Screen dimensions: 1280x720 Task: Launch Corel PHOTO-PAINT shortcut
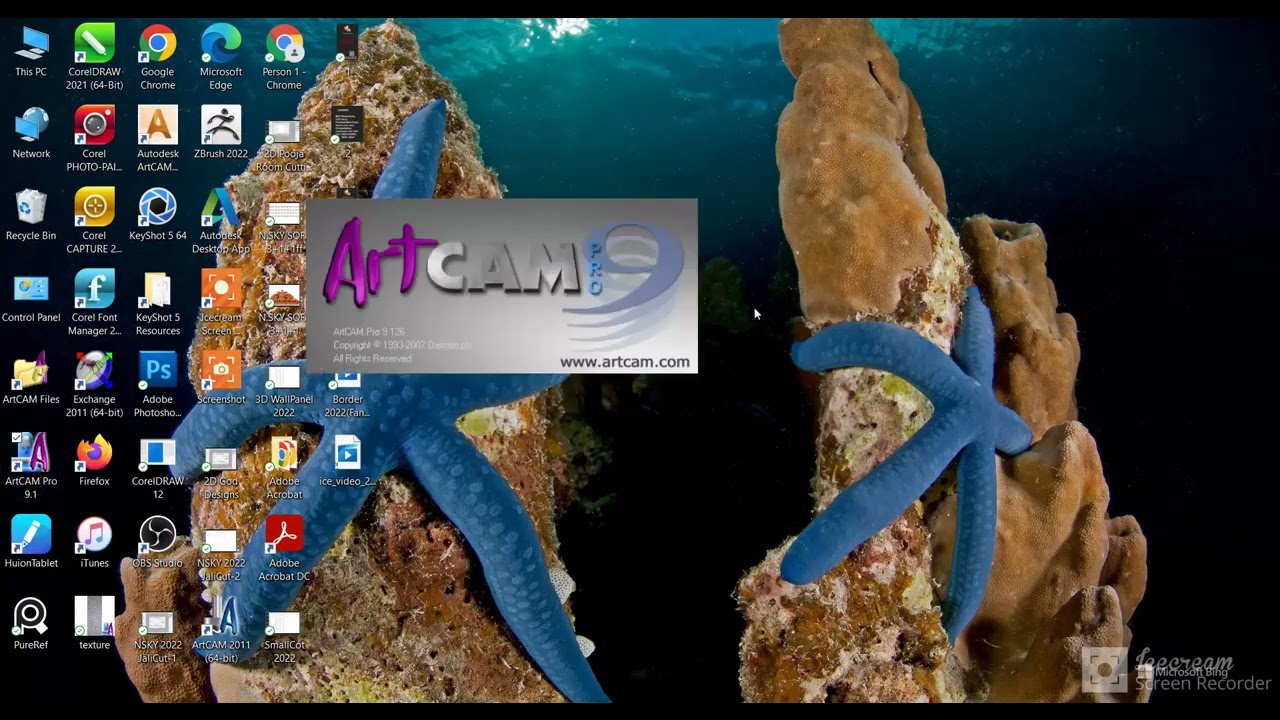coord(95,139)
